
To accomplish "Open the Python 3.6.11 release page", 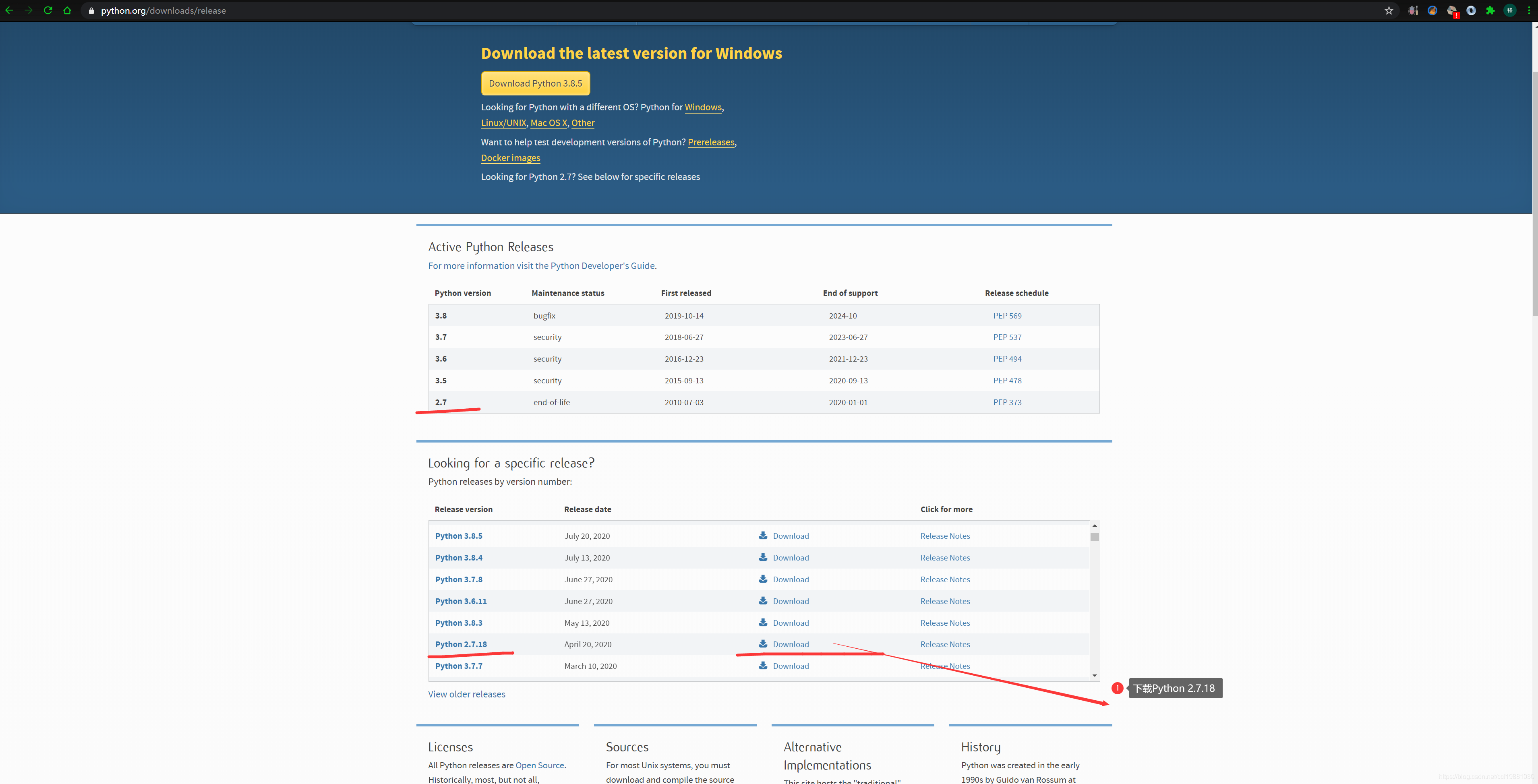I will click(x=461, y=601).
